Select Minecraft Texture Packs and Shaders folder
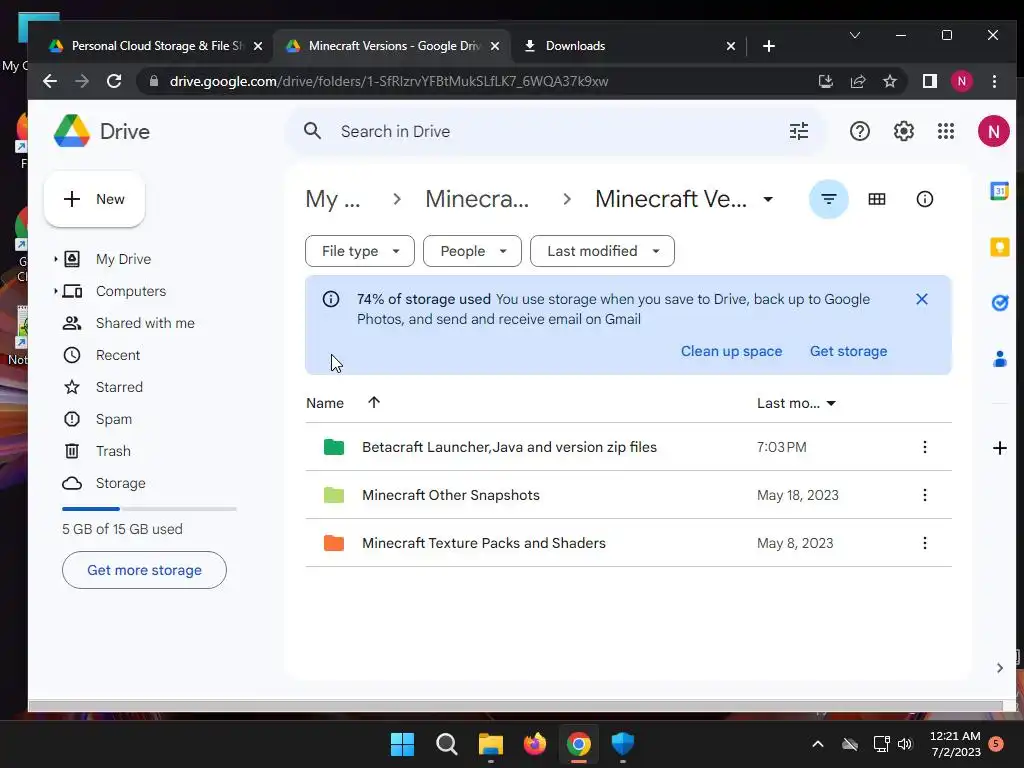 coord(628,543)
